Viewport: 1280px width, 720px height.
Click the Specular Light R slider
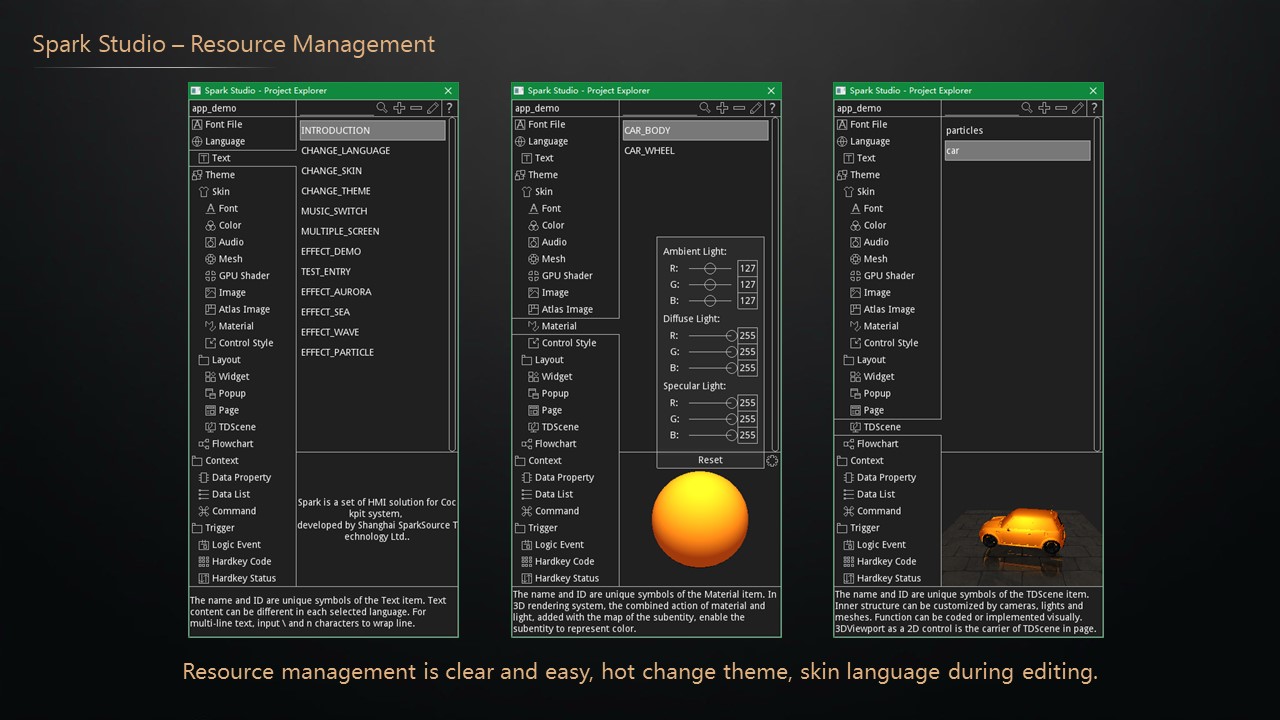tap(711, 403)
